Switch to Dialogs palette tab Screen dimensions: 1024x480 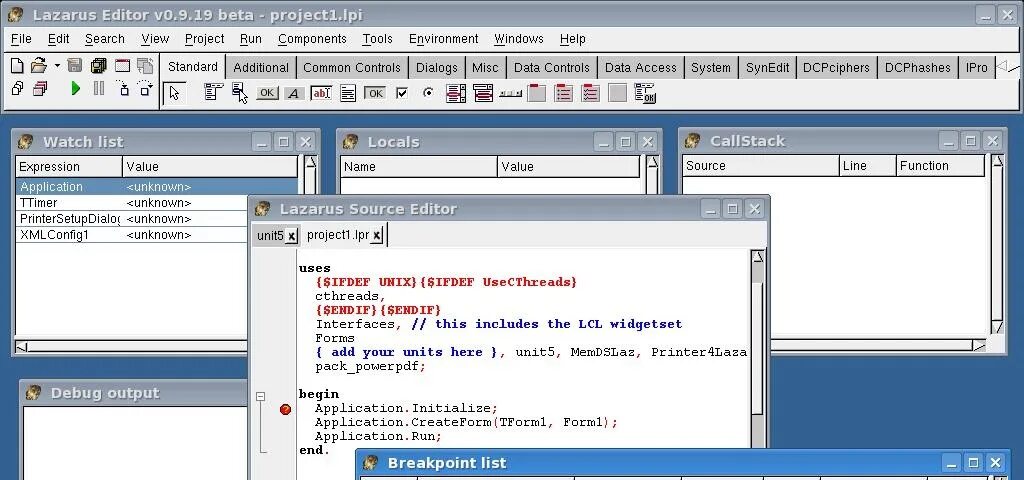(436, 67)
